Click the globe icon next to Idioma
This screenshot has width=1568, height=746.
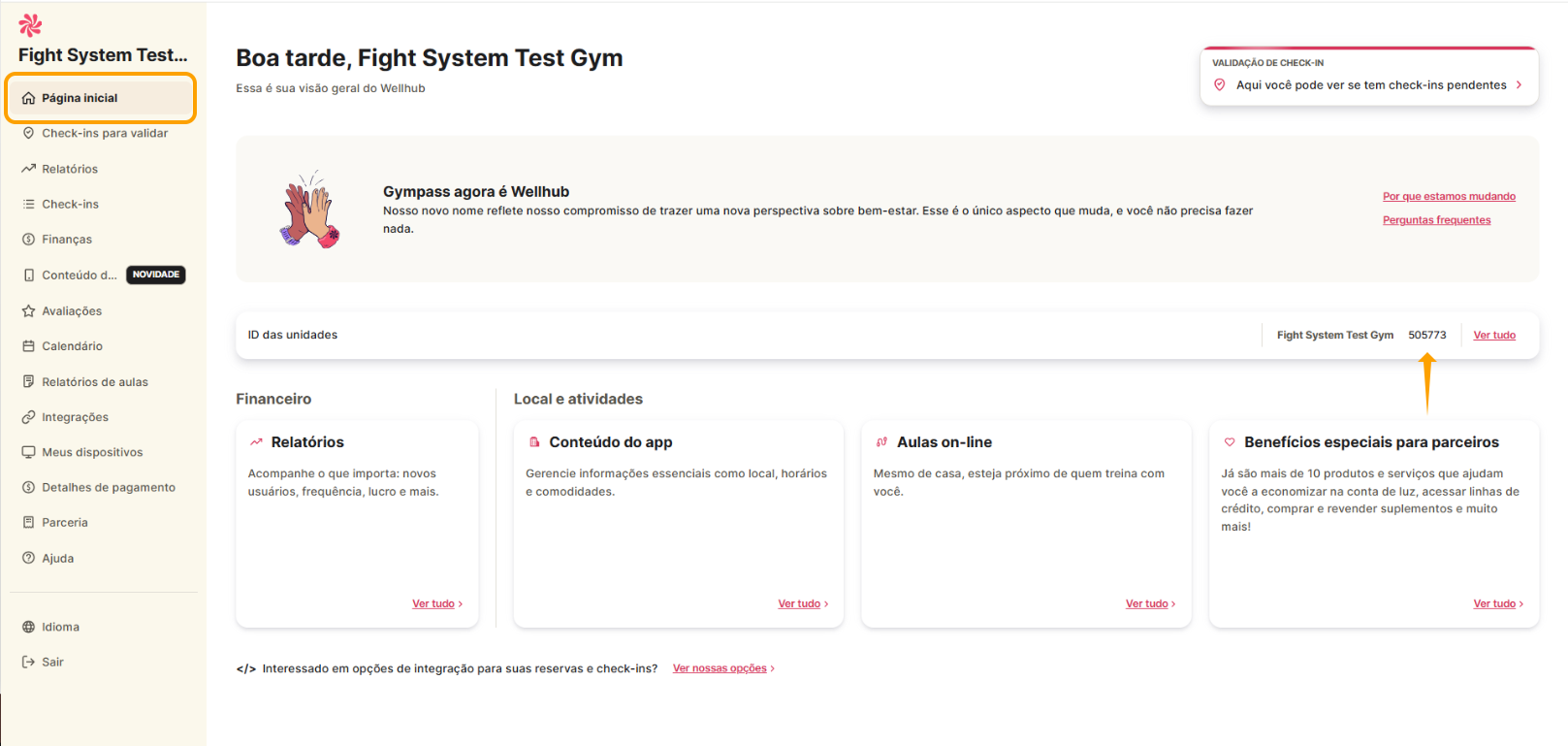(28, 627)
